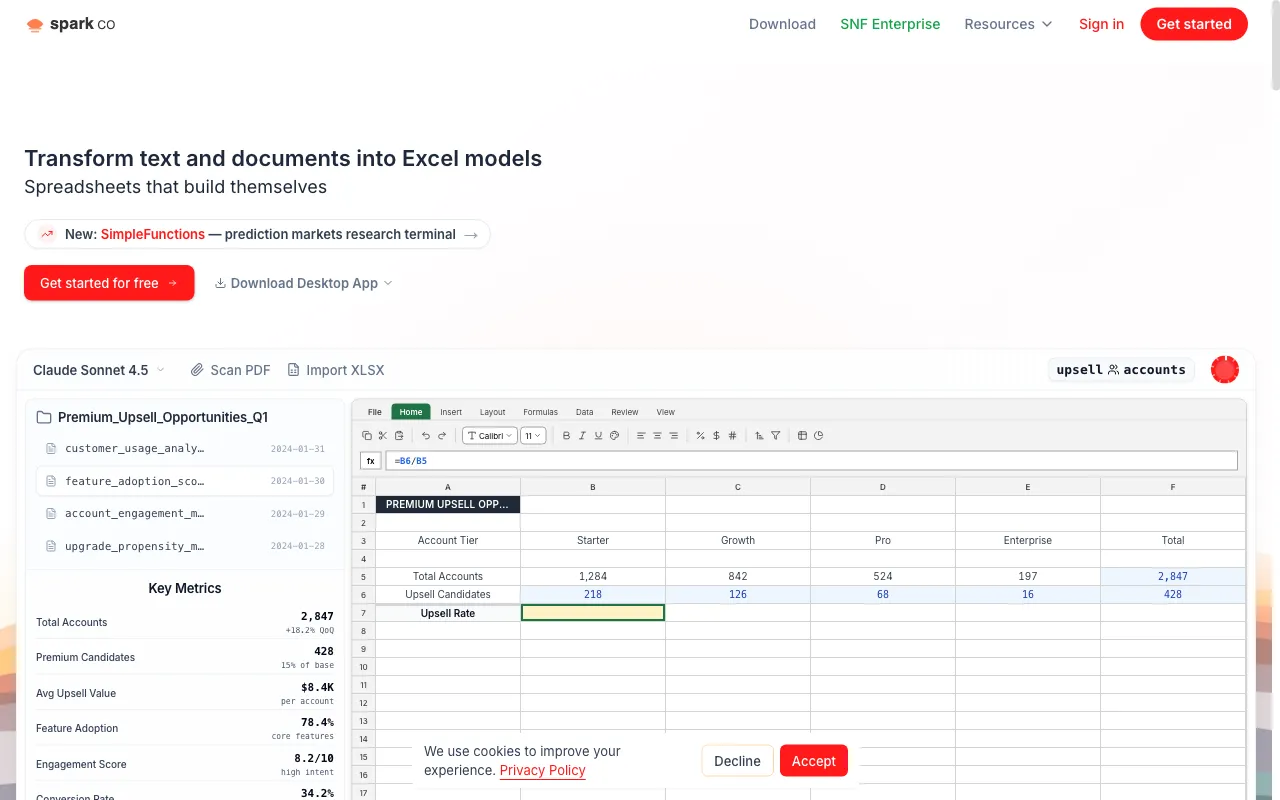Decline the cookies
The height and width of the screenshot is (800, 1280).
[x=737, y=761]
